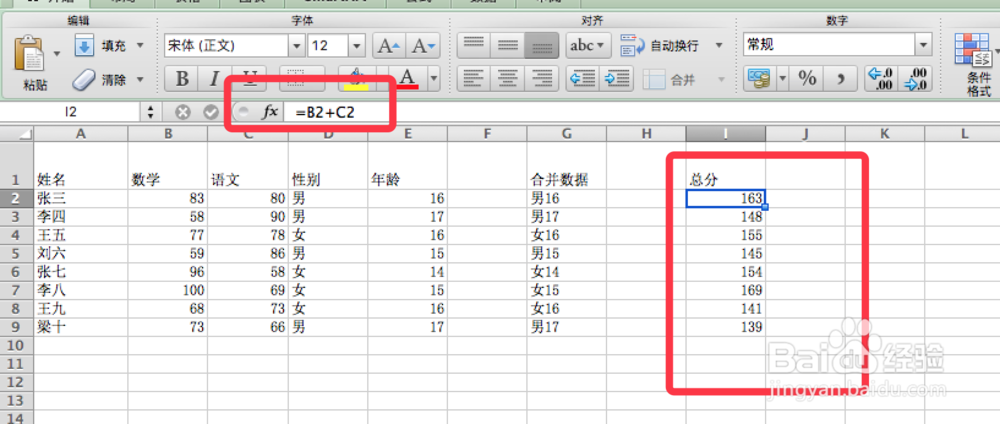The height and width of the screenshot is (424, 1000).
Task: Open number format dropdown 常规
Action: tap(923, 45)
